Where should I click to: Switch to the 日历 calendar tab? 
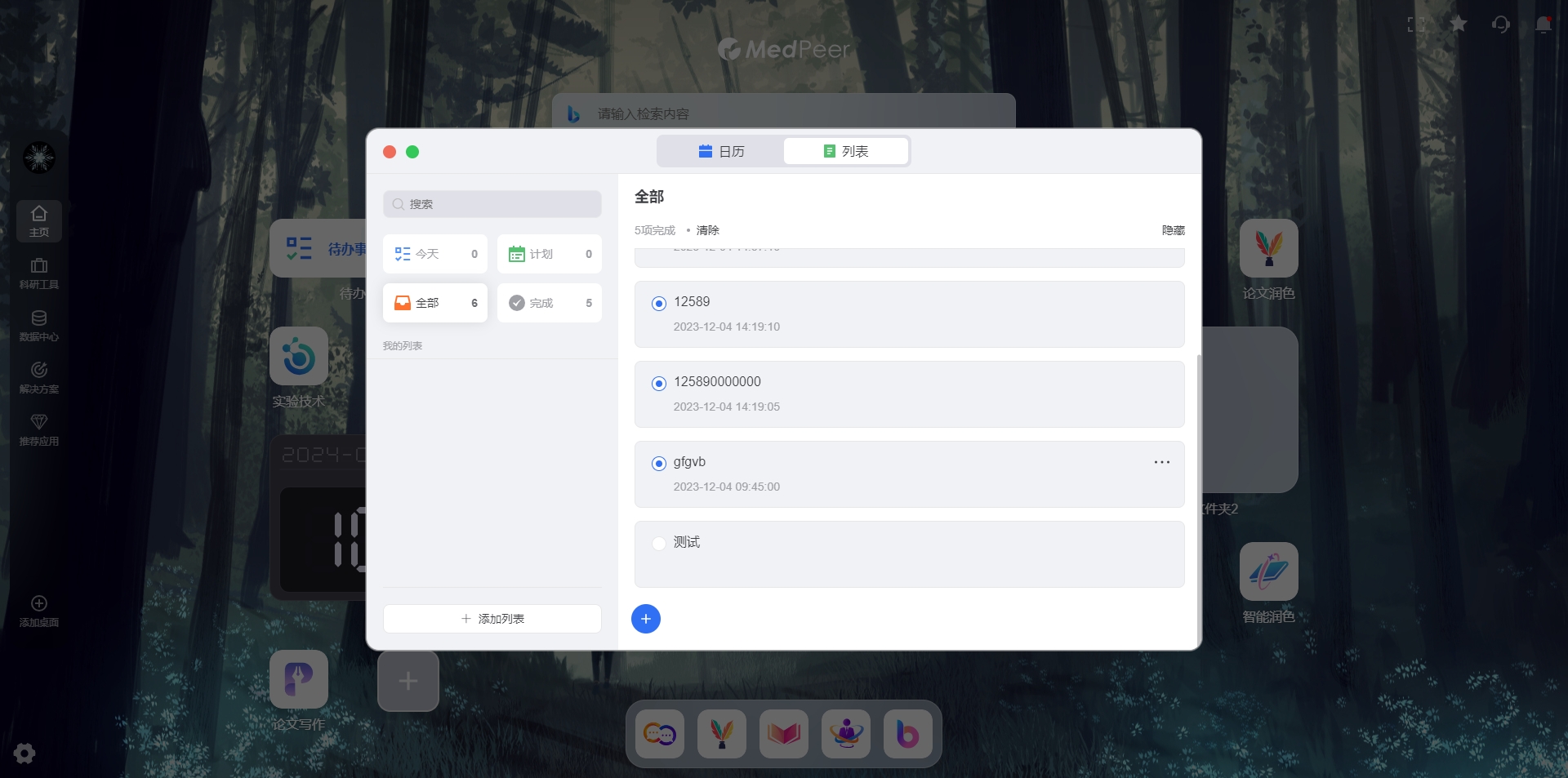coord(721,151)
